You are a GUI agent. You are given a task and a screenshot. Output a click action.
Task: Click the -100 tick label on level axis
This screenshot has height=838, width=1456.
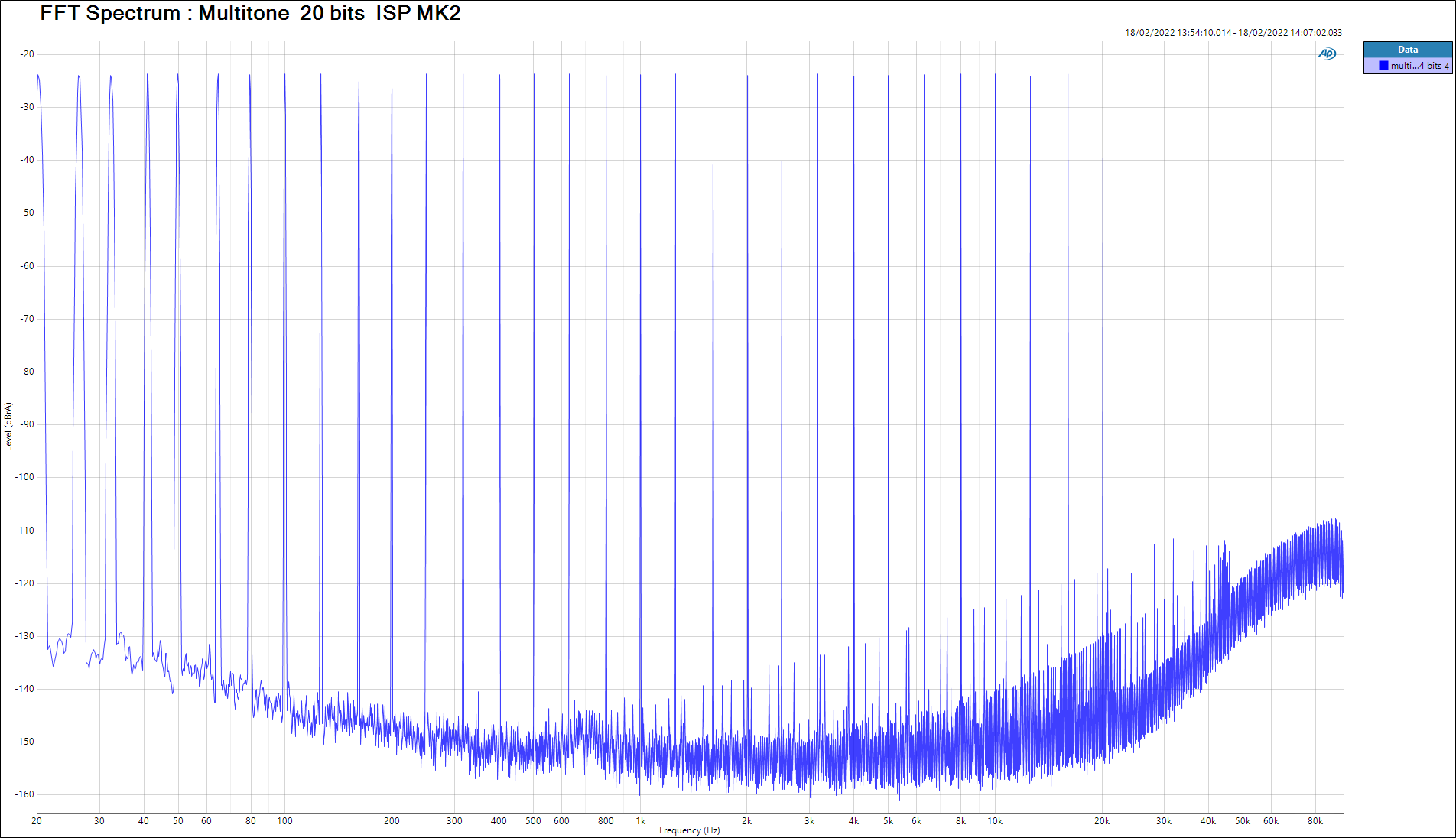click(25, 477)
